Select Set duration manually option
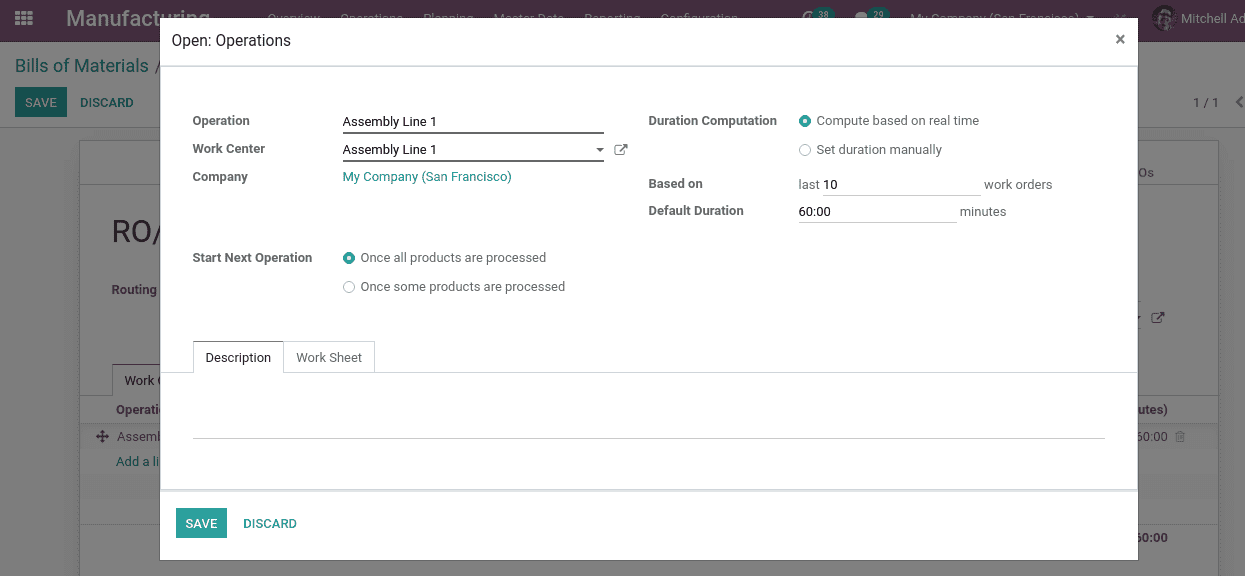Image resolution: width=1245 pixels, height=576 pixels. [x=805, y=150]
